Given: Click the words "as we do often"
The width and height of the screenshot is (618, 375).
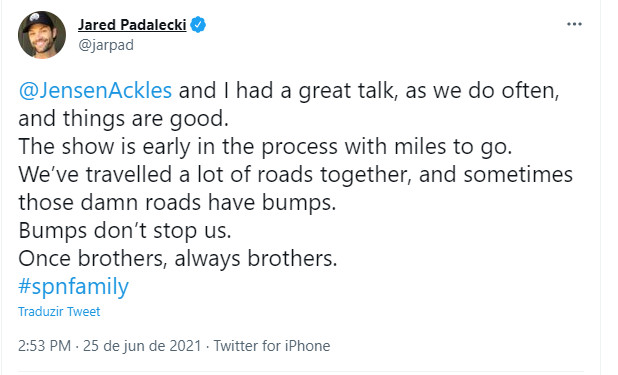Looking at the screenshot, I should (482, 90).
